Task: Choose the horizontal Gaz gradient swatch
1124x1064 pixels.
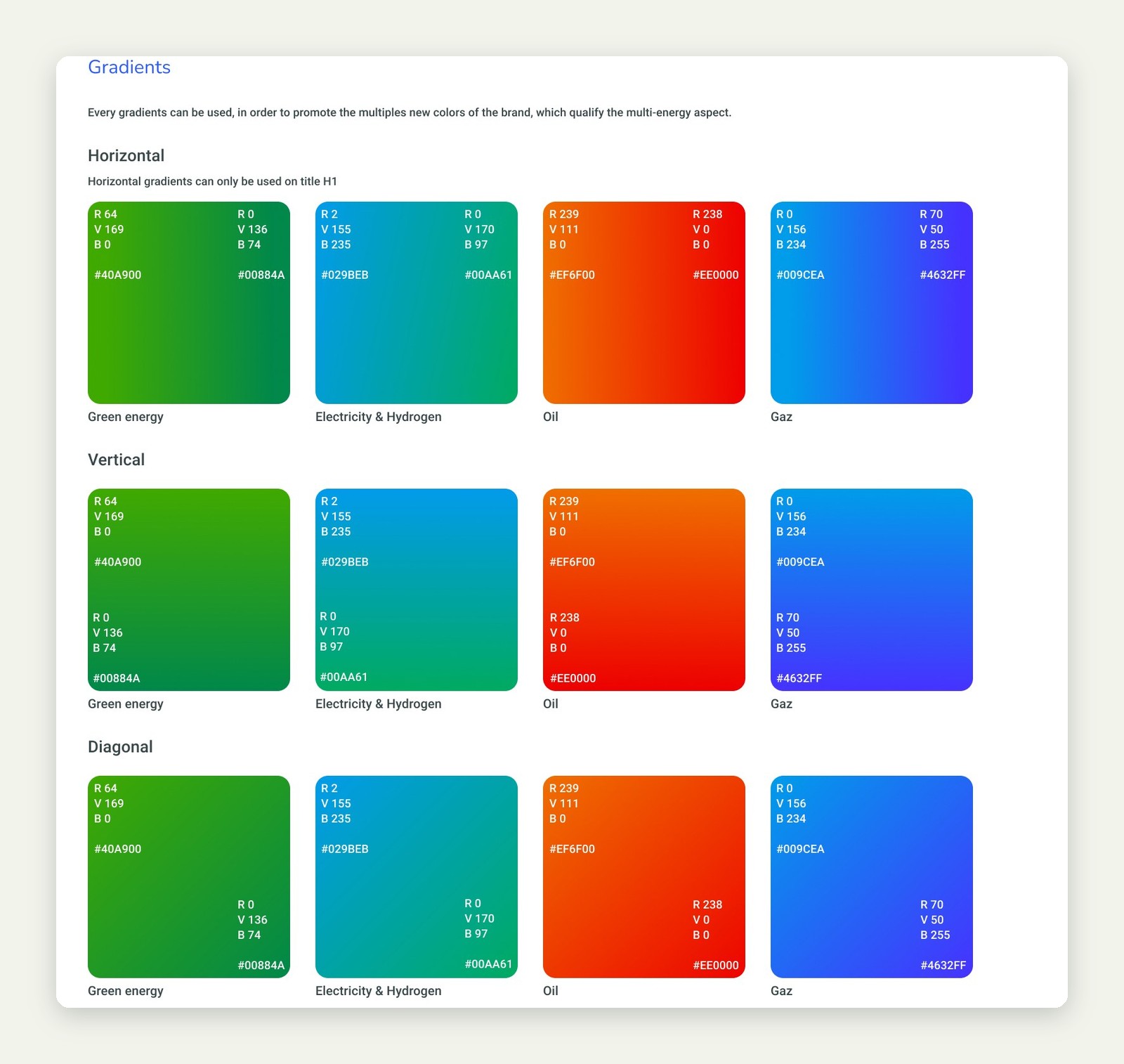Action: [x=872, y=303]
